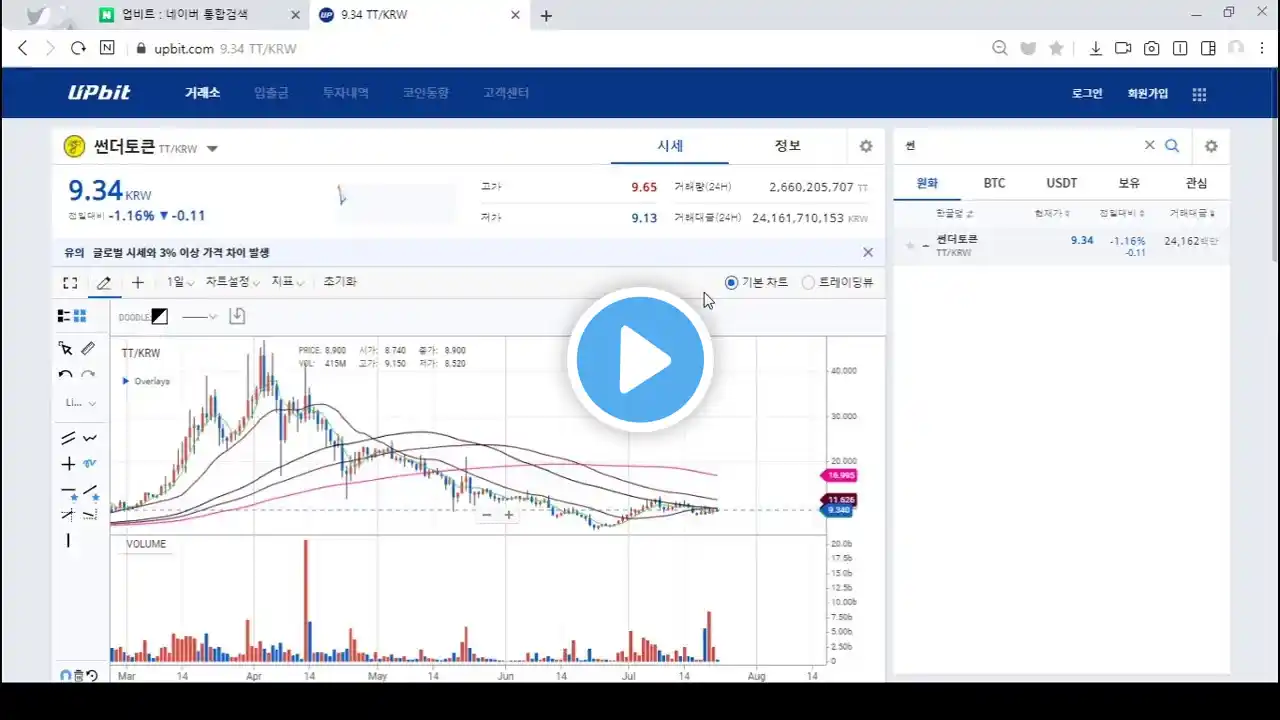The image size is (1280, 720).
Task: Open chart panel settings gear
Action: (866, 146)
